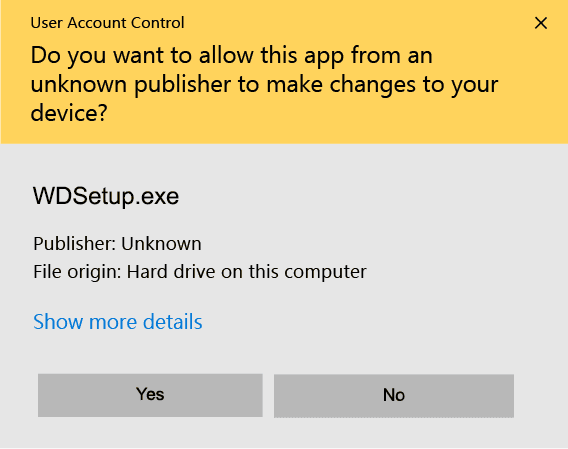Click the 'Unknown' publisher value
The width and height of the screenshot is (568, 449).
click(161, 243)
